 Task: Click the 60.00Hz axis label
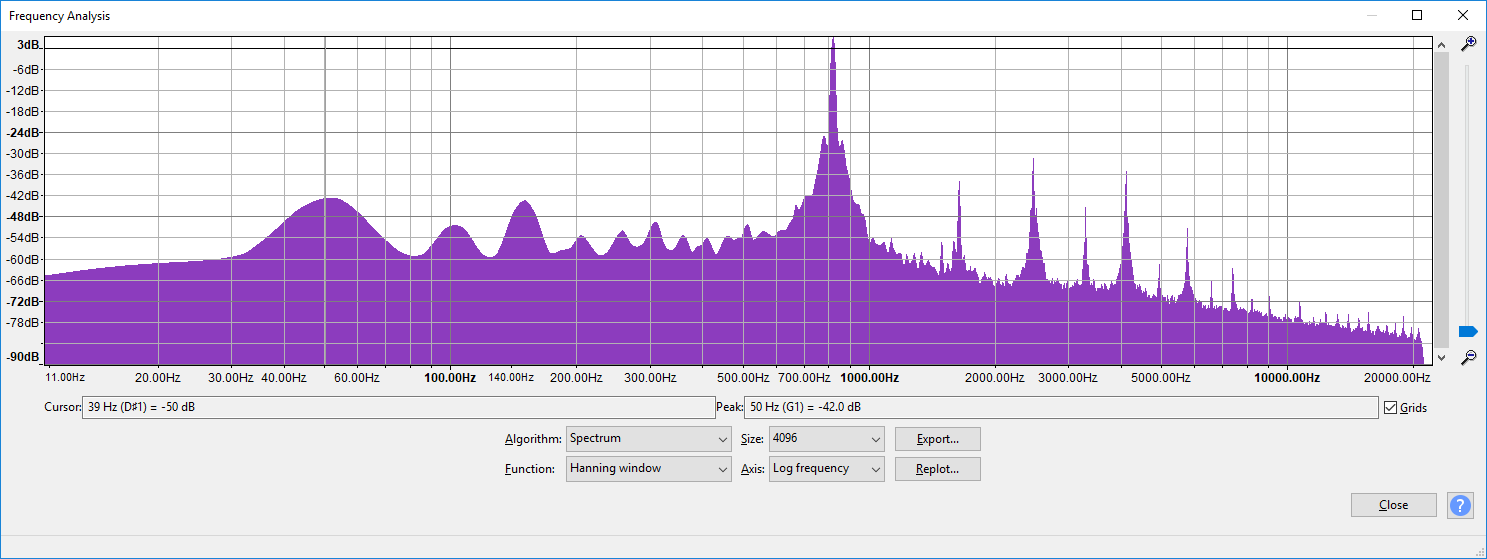click(357, 378)
